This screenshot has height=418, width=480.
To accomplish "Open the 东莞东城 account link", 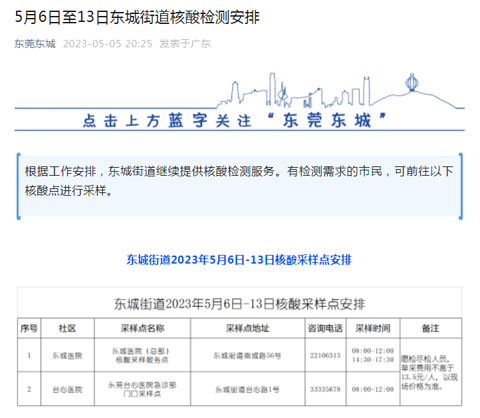I will (x=35, y=44).
